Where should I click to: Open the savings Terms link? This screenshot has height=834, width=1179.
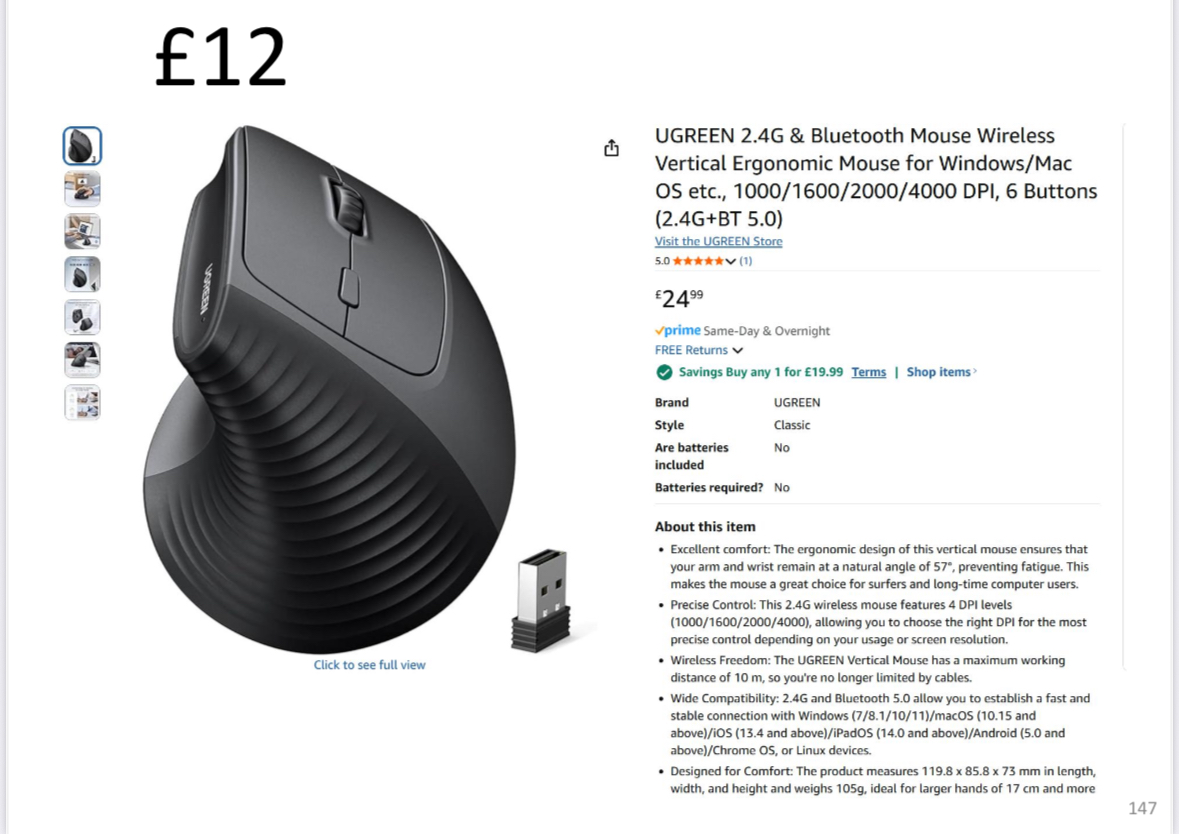[x=868, y=372]
